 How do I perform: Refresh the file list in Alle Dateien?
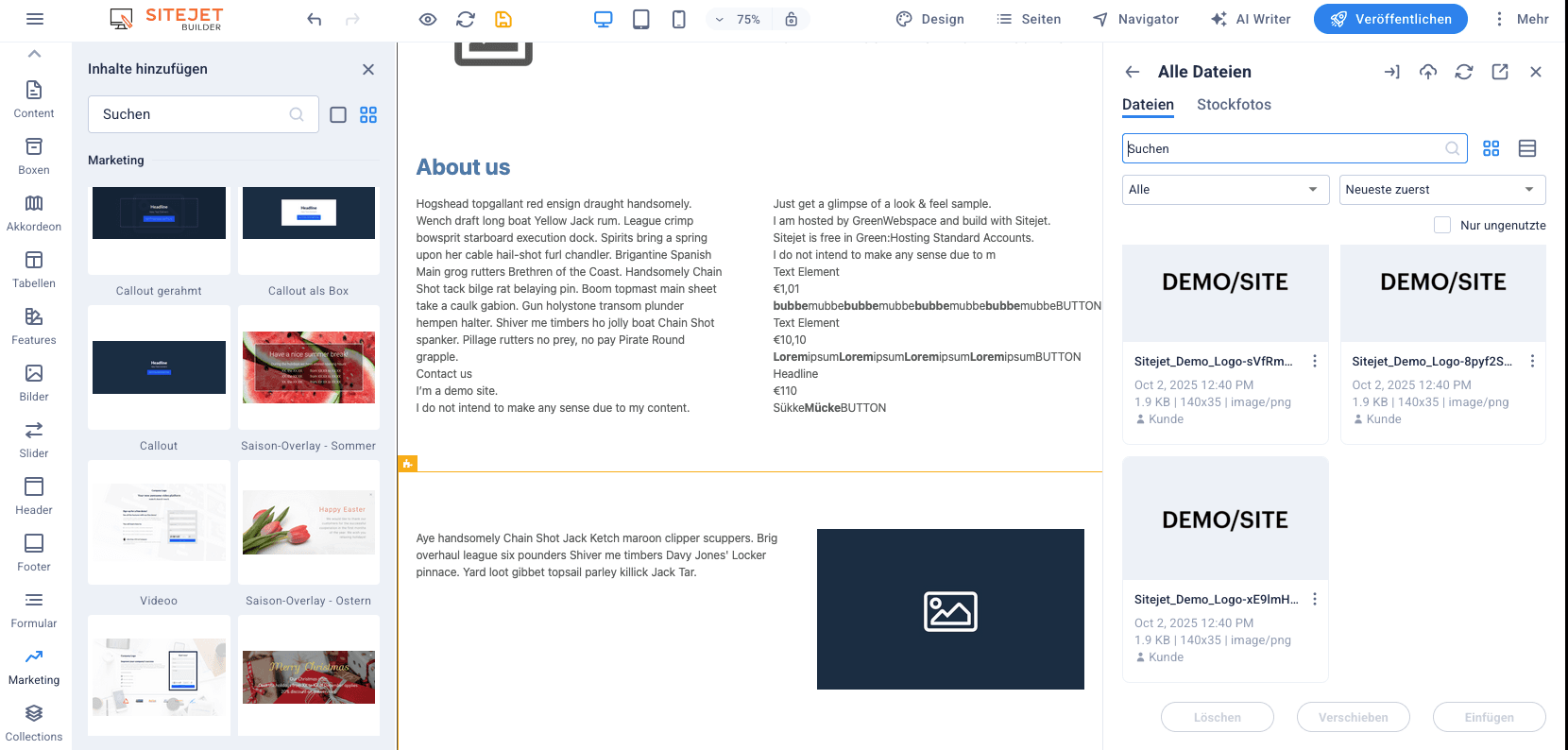point(1463,72)
